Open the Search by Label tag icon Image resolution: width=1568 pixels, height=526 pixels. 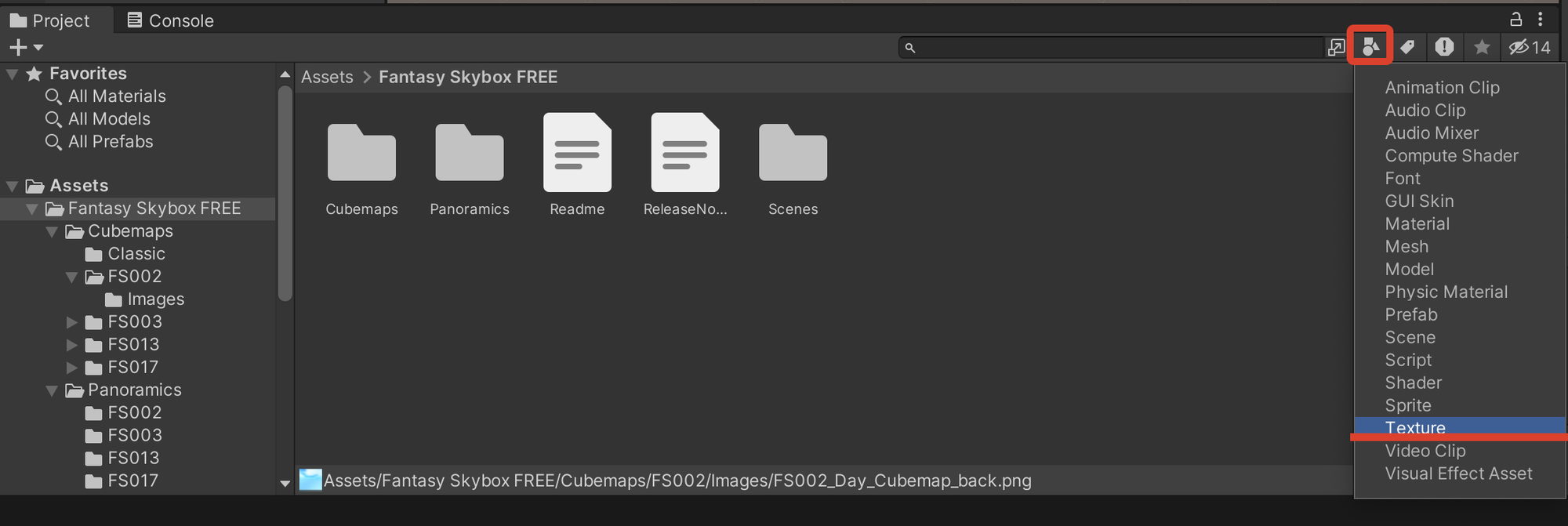click(1407, 47)
